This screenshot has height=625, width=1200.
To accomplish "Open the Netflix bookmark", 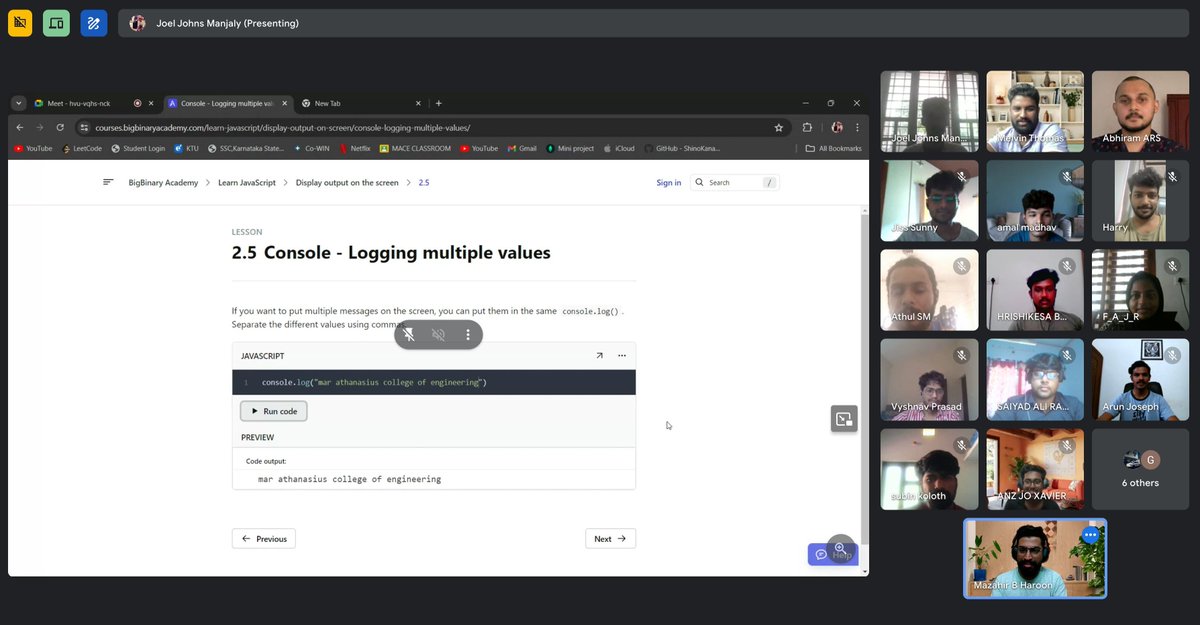I will click(x=355, y=148).
